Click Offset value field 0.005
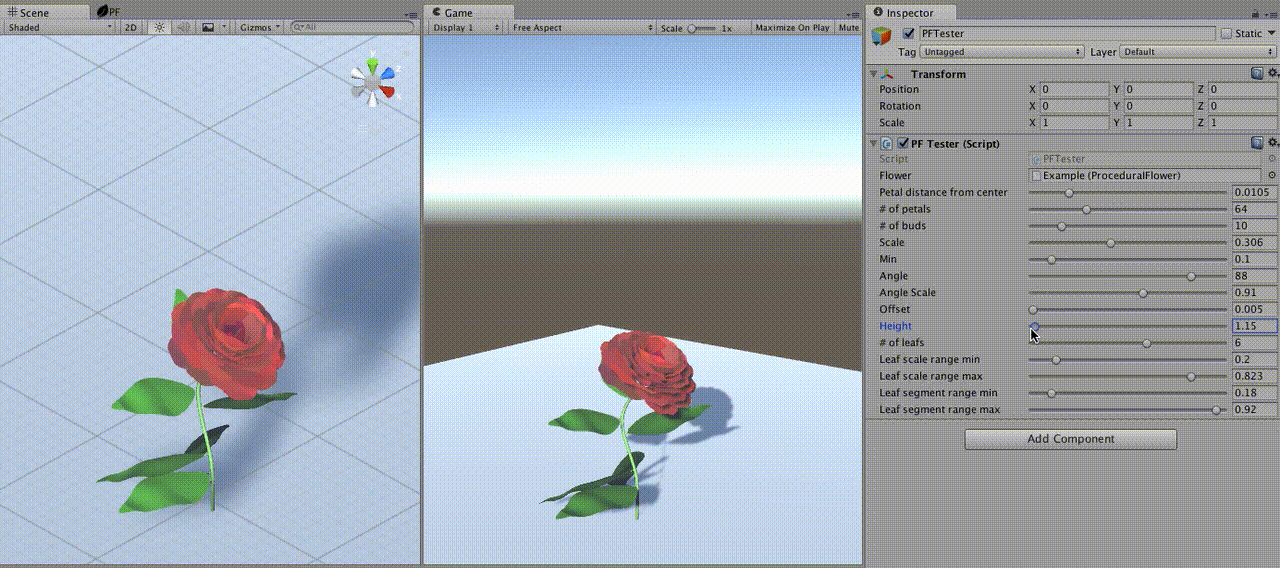Viewport: 1280px width, 568px height. pyautogui.click(x=1255, y=309)
